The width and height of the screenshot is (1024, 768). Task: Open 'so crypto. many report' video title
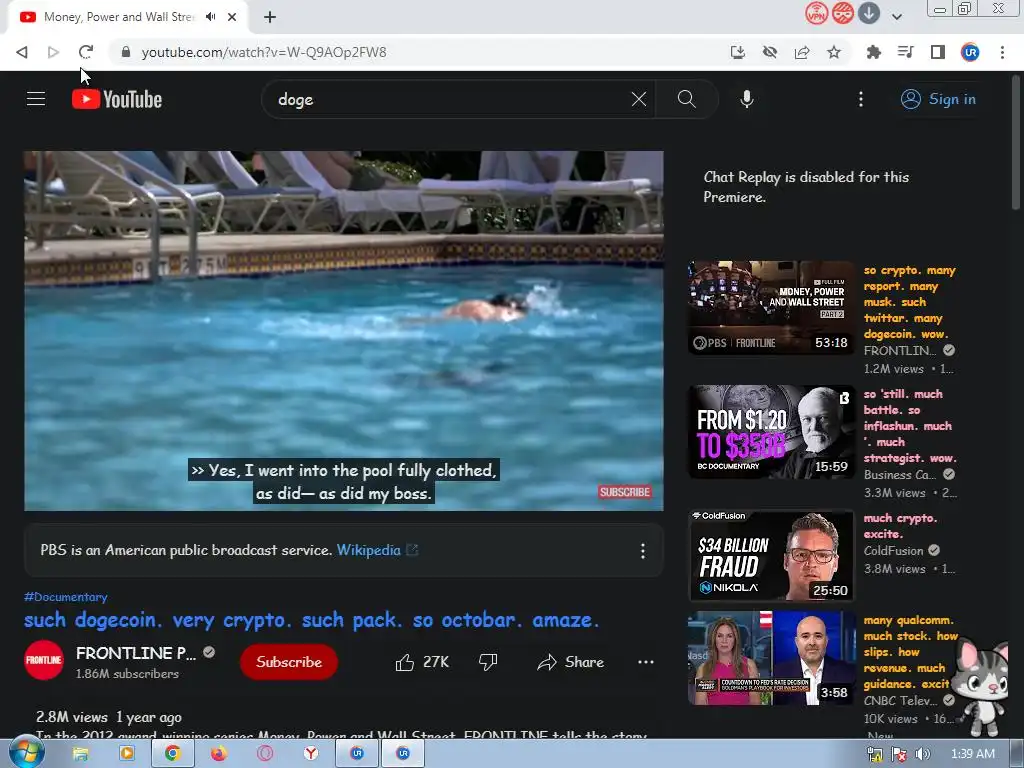coord(909,302)
